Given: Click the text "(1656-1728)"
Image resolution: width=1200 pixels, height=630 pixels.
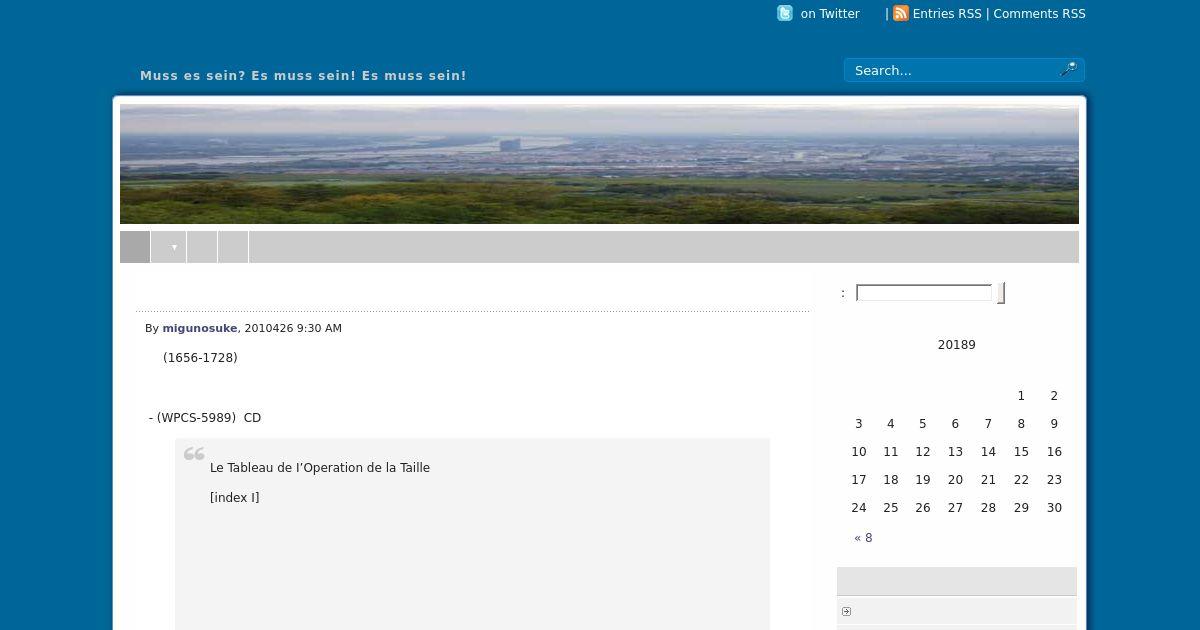Looking at the screenshot, I should 200,358.
